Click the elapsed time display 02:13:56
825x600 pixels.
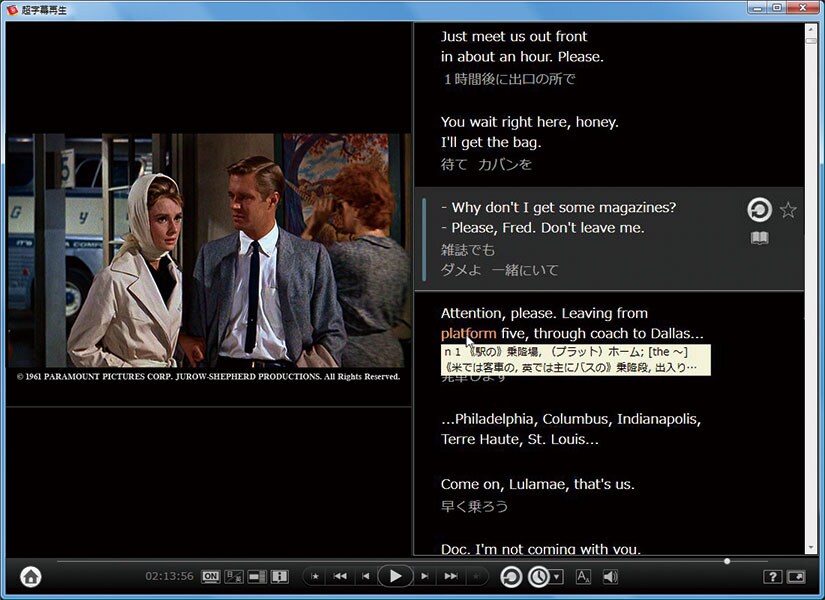click(169, 576)
